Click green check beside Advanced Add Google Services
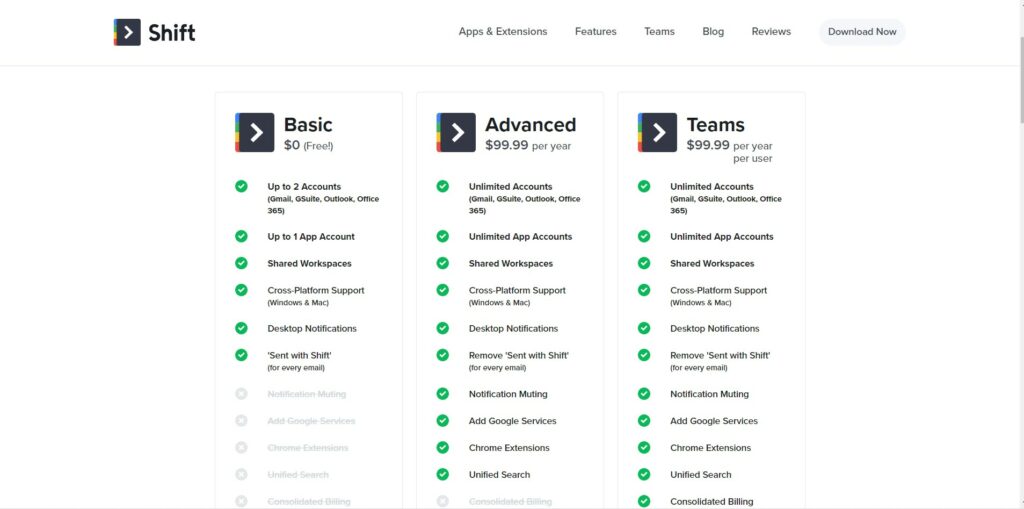1024x509 pixels. coord(443,421)
